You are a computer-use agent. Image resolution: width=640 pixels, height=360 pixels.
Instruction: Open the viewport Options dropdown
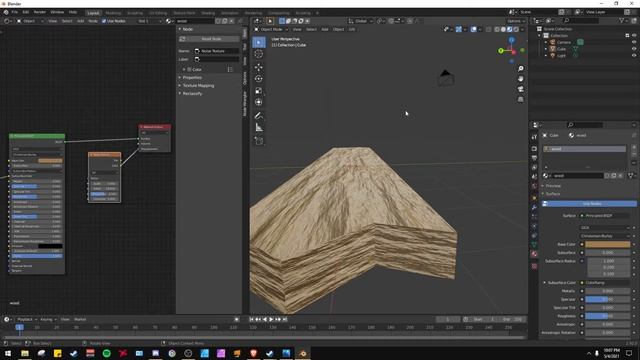[x=516, y=21]
